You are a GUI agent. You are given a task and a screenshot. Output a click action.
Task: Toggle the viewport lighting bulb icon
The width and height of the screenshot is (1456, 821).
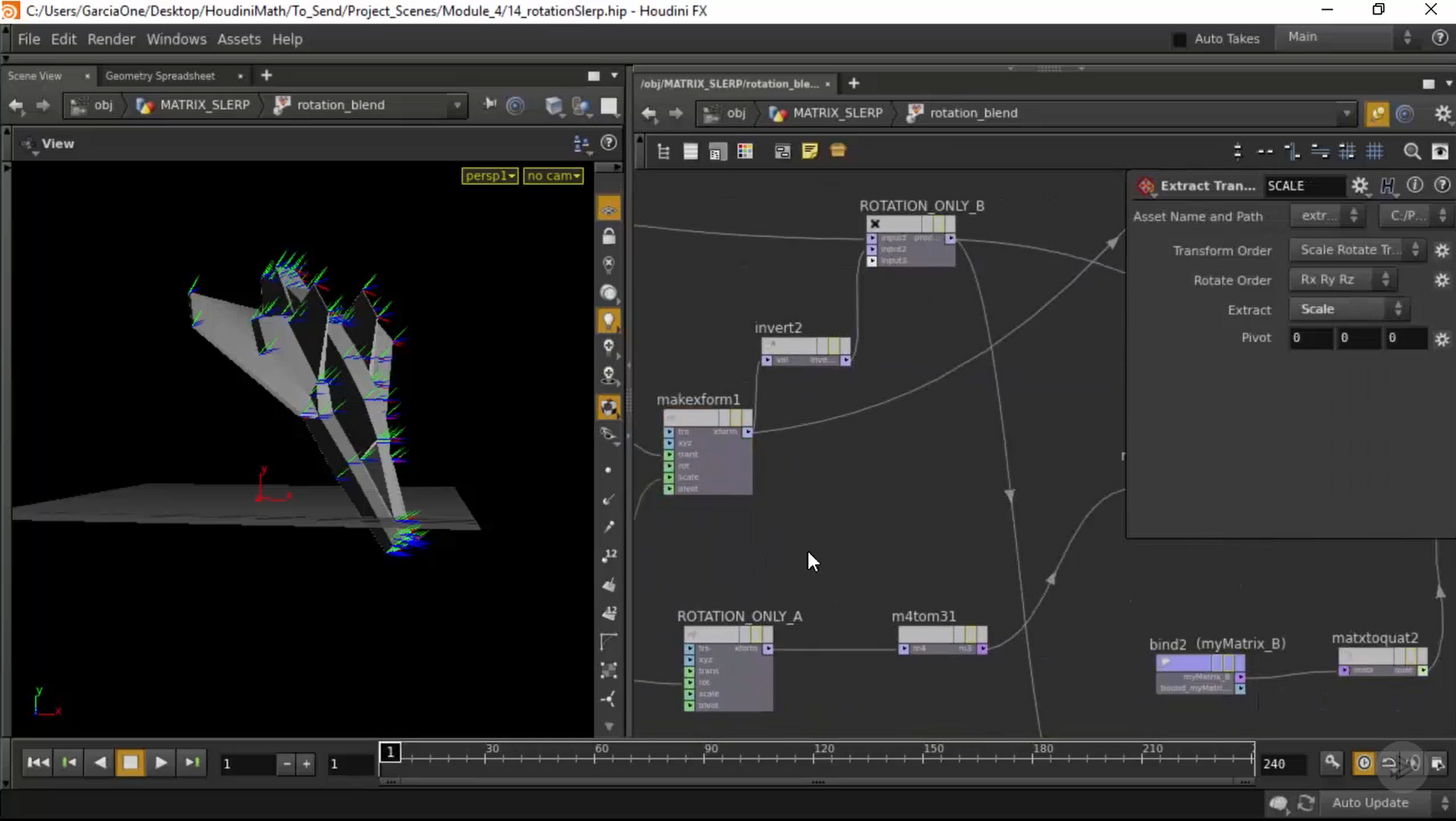tap(609, 321)
